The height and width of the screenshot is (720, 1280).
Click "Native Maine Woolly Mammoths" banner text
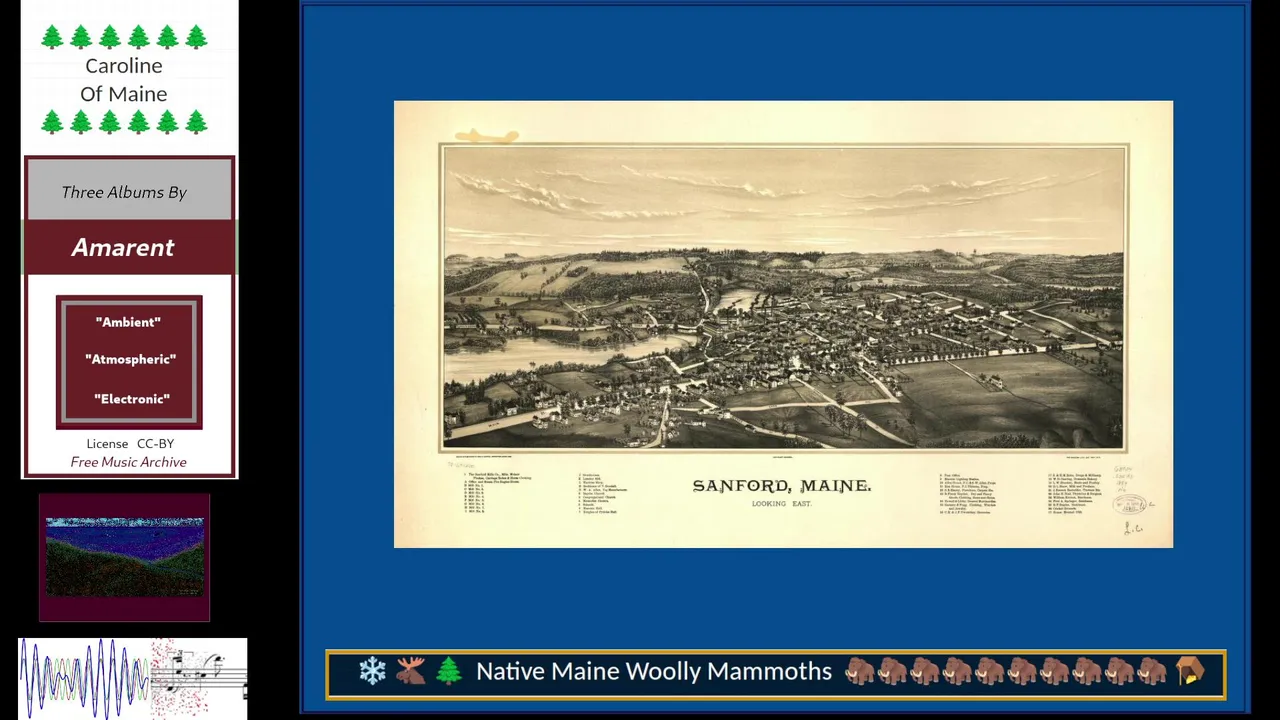(654, 671)
